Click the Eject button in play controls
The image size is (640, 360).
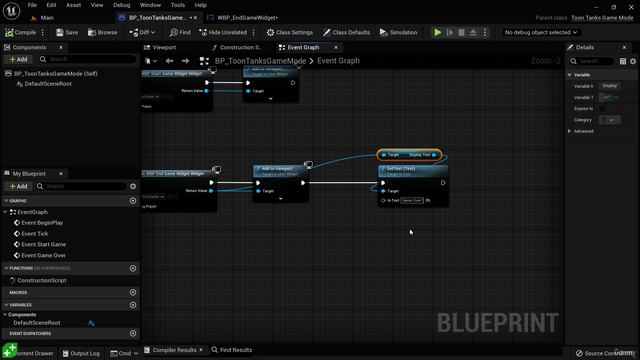coord(473,32)
